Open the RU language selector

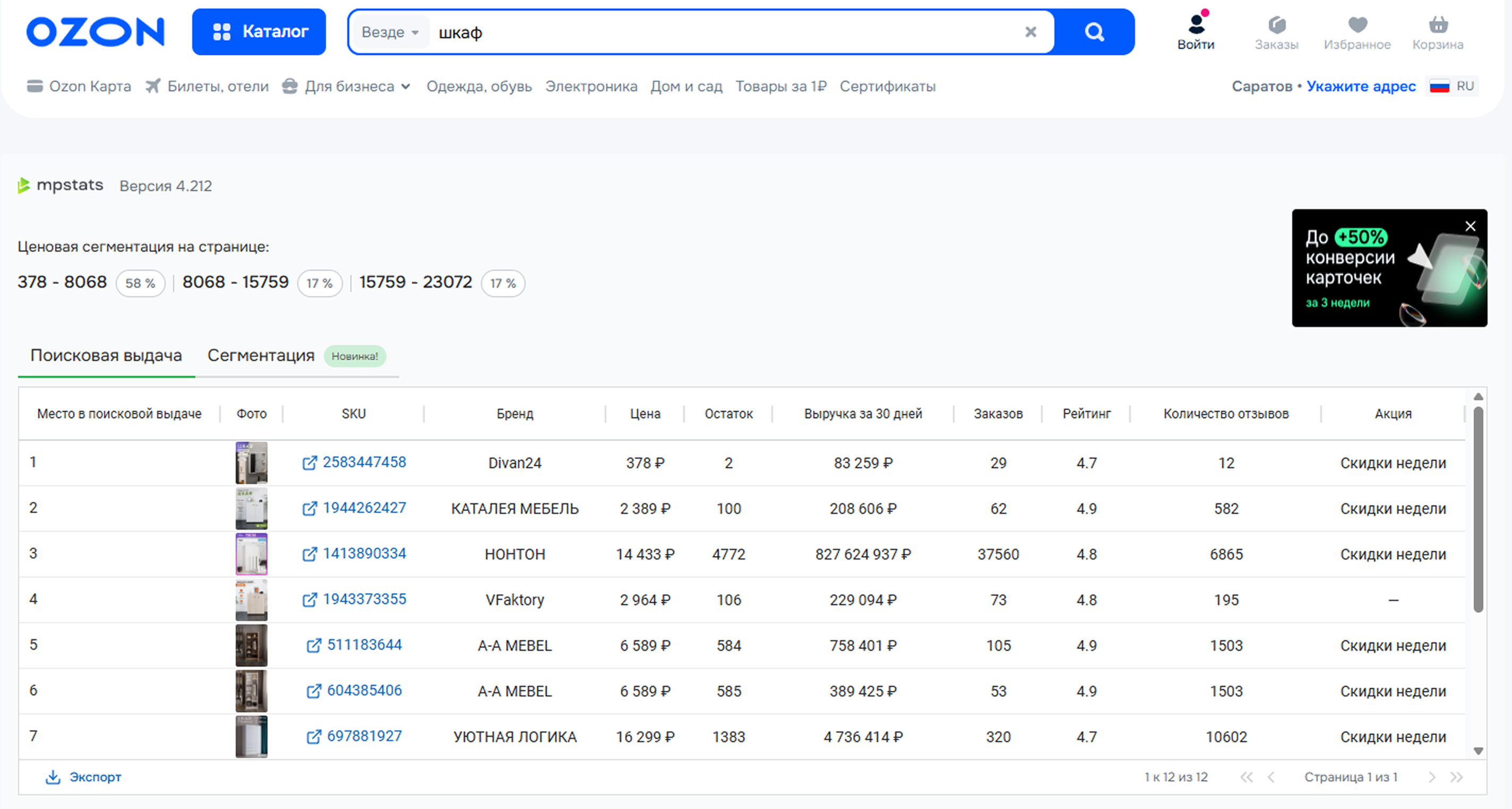(1452, 87)
